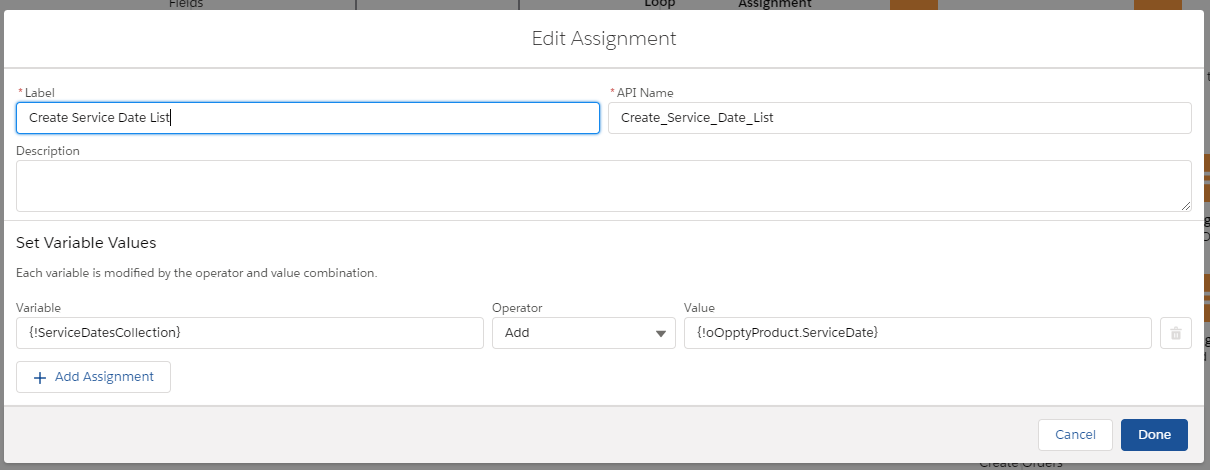Cancel the Edit Assignment dialog
This screenshot has height=470, width=1210.
point(1075,435)
